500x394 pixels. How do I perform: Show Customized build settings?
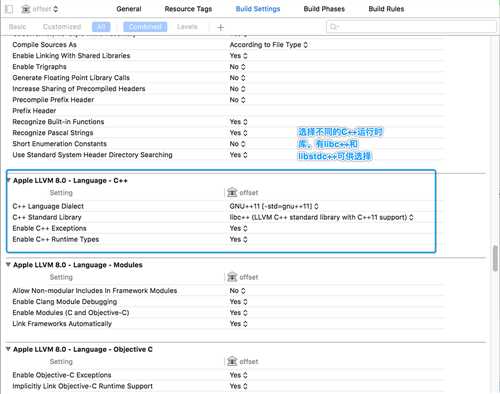pyautogui.click(x=62, y=27)
